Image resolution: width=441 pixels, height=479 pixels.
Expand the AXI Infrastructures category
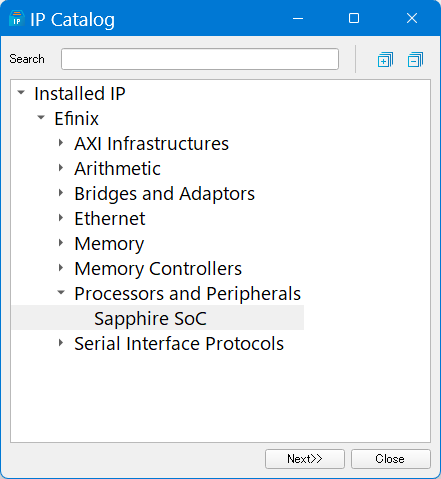pyautogui.click(x=61, y=143)
